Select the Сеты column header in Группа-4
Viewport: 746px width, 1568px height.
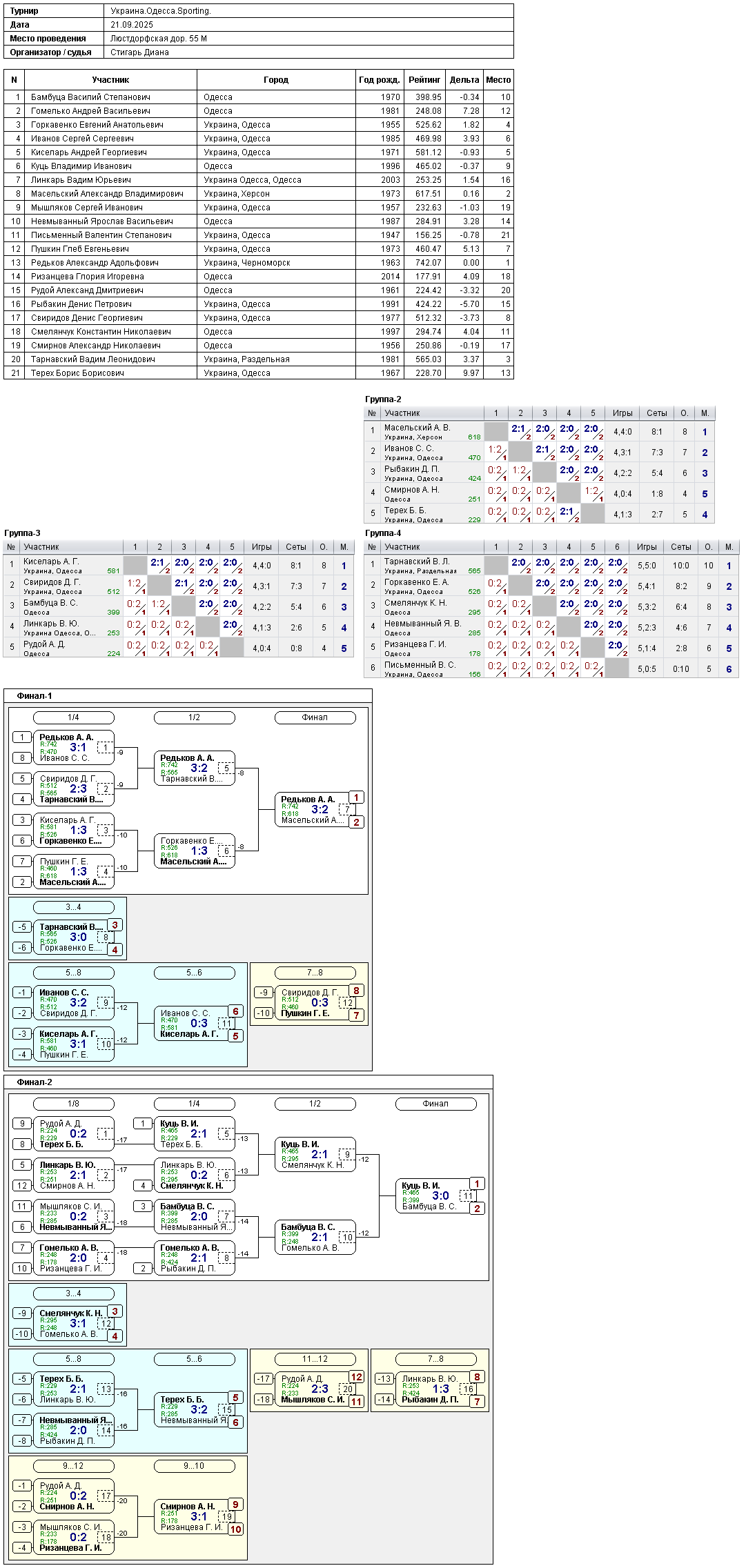pyautogui.click(x=681, y=547)
